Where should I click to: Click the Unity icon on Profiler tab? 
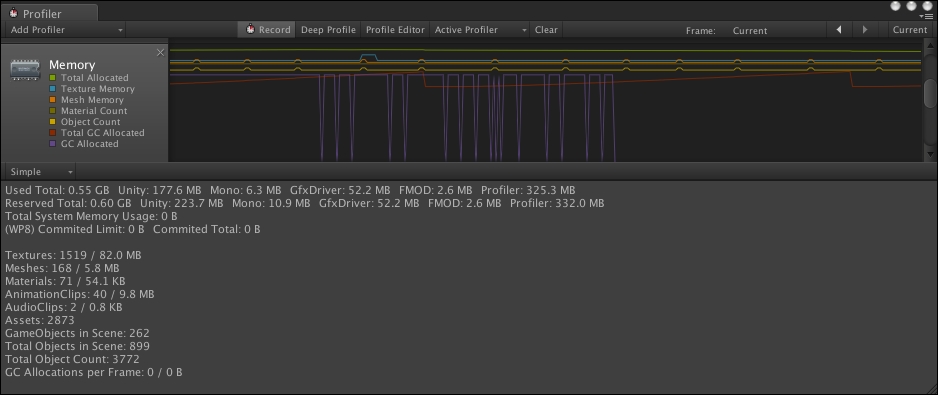[x=14, y=13]
